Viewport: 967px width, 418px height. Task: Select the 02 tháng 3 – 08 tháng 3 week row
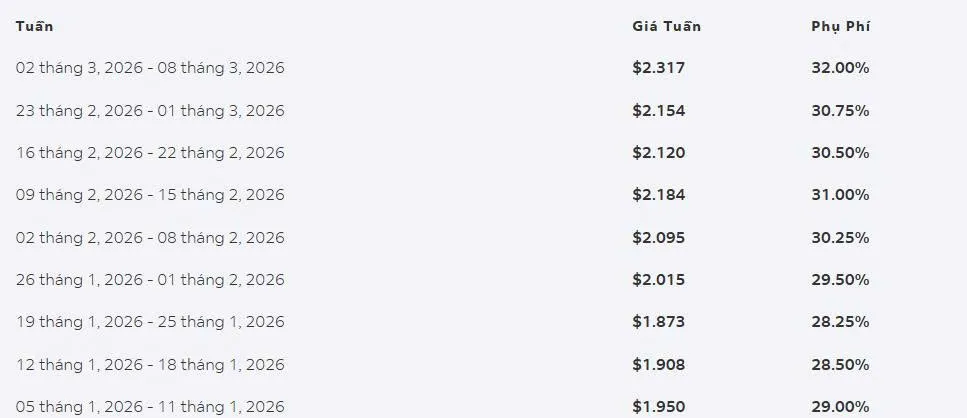click(x=150, y=68)
